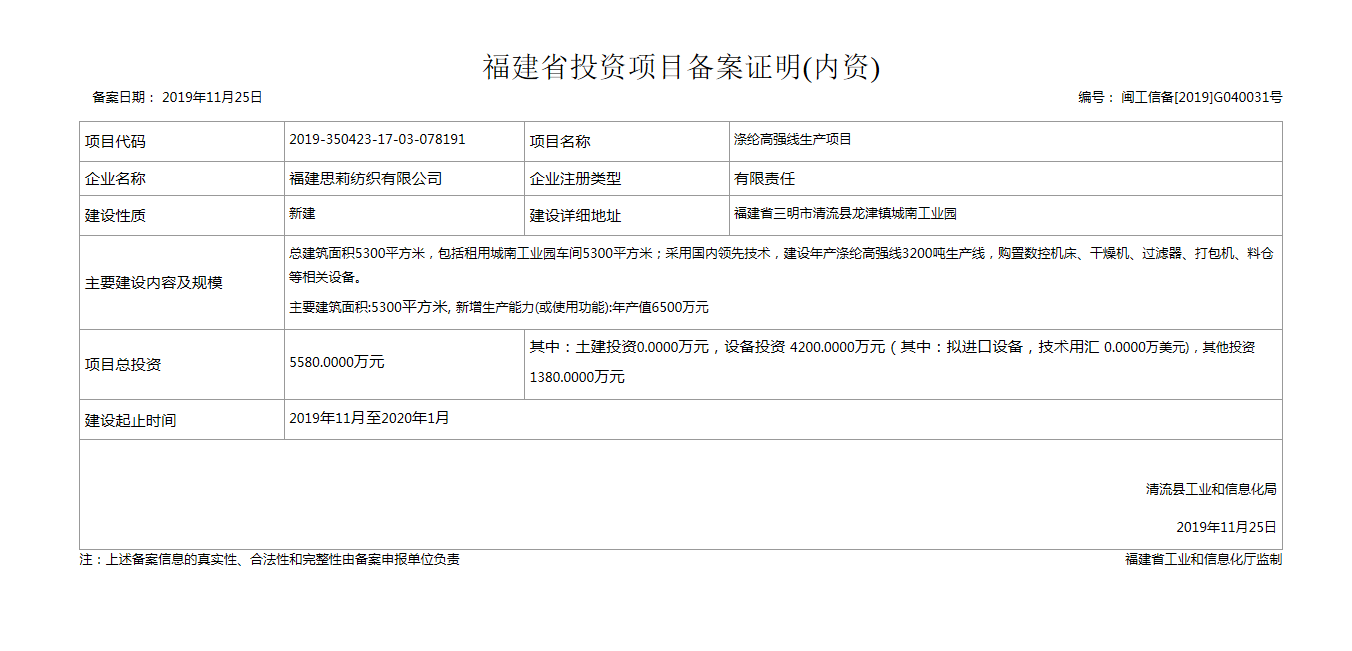Select address 福建省三明市清流县龙津镇城南工业园
Image resolution: width=1352 pixels, height=651 pixels.
[845, 214]
